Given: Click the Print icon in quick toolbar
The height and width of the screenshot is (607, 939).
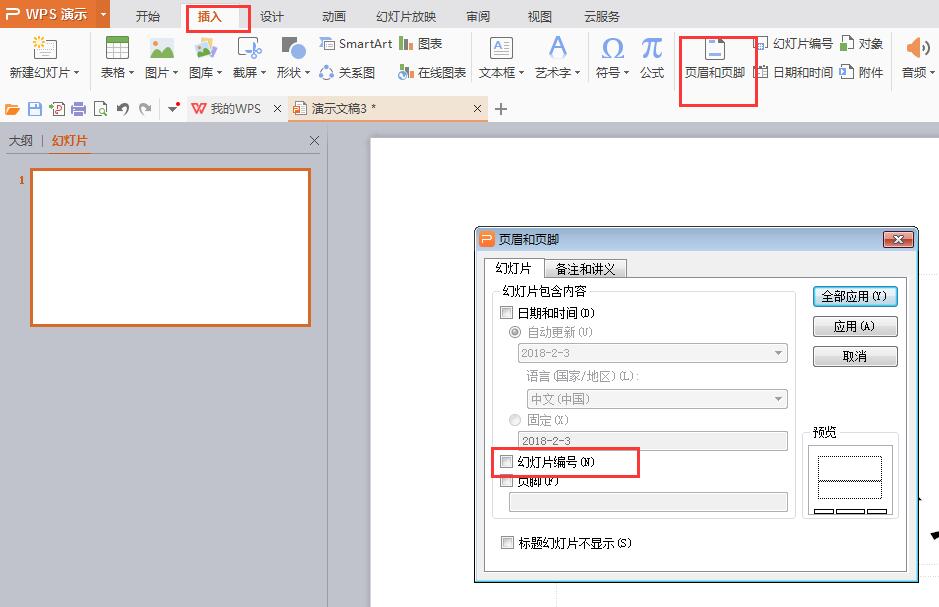Looking at the screenshot, I should click(x=78, y=109).
